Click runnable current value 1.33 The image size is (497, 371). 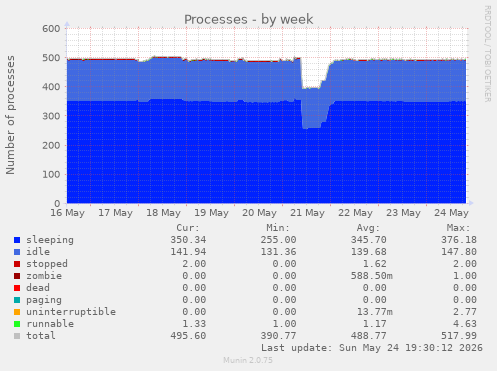coord(194,324)
